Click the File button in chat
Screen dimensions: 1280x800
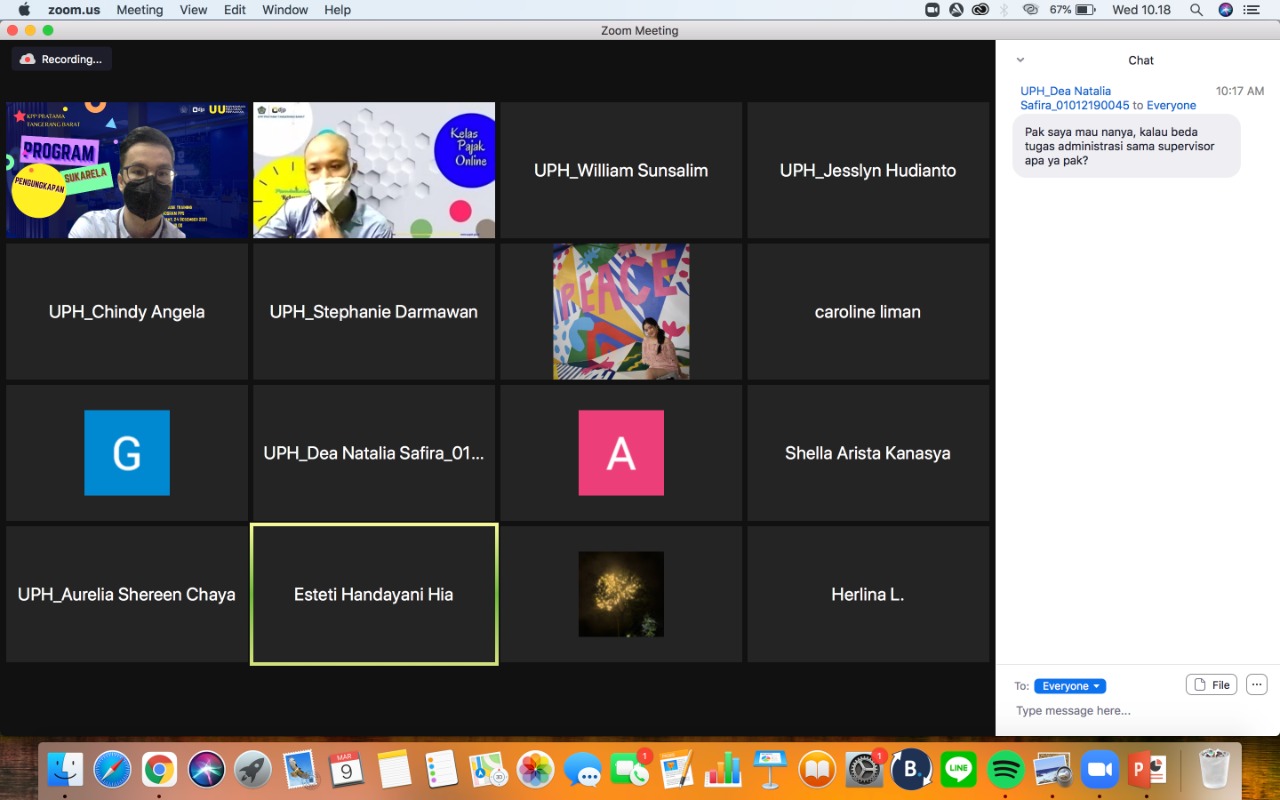(x=1211, y=685)
